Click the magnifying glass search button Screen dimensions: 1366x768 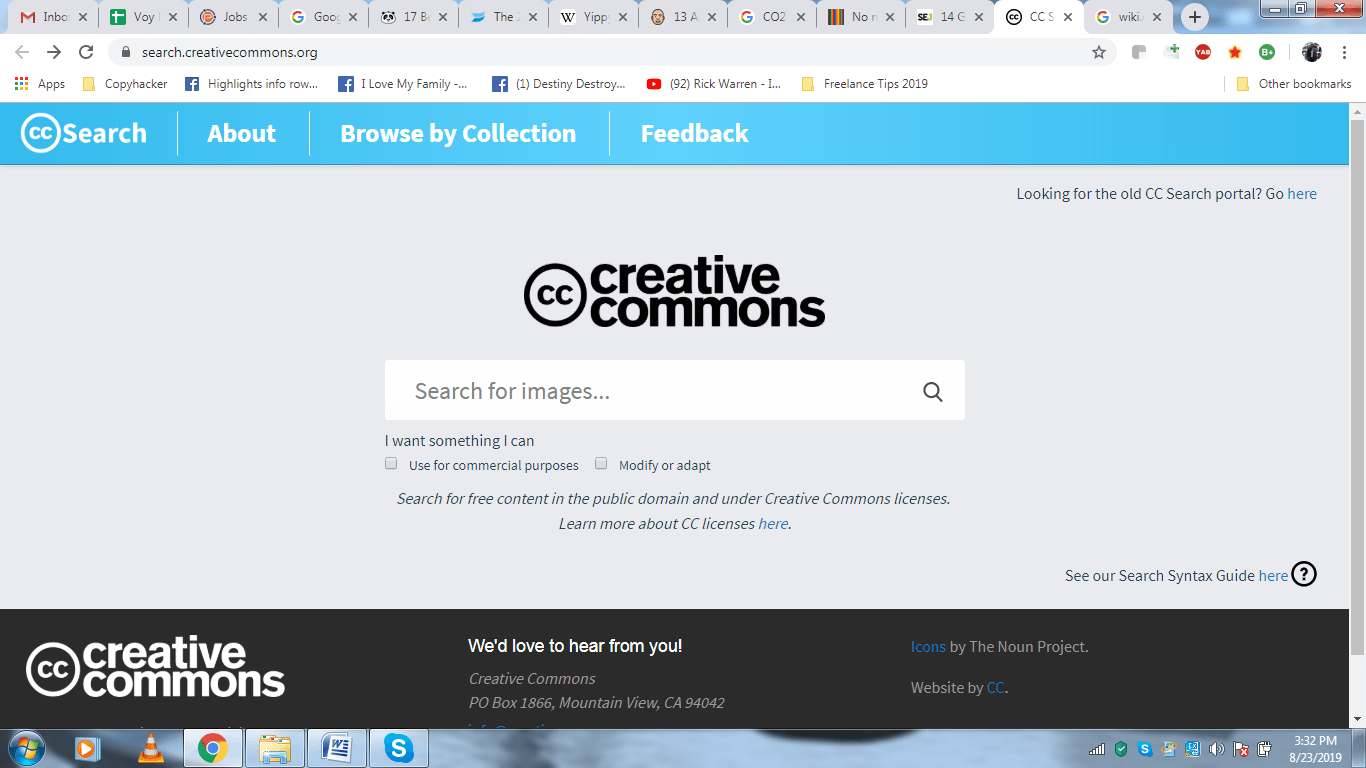(933, 391)
